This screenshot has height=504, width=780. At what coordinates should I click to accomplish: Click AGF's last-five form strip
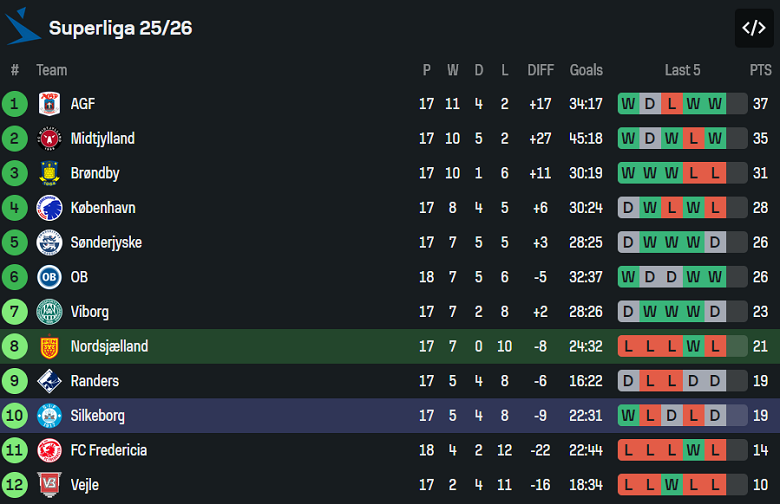(682, 104)
